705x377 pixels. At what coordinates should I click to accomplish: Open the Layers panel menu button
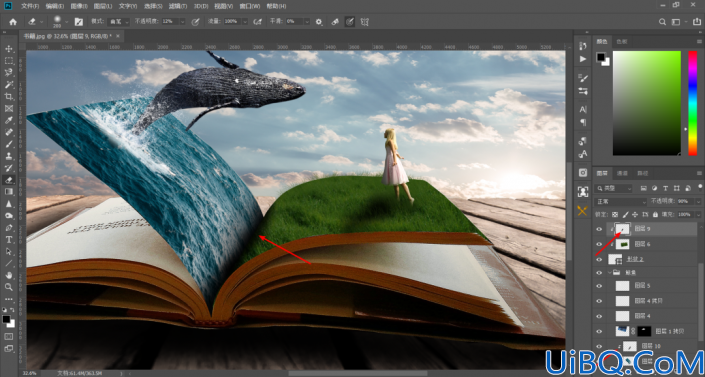pyautogui.click(x=700, y=174)
